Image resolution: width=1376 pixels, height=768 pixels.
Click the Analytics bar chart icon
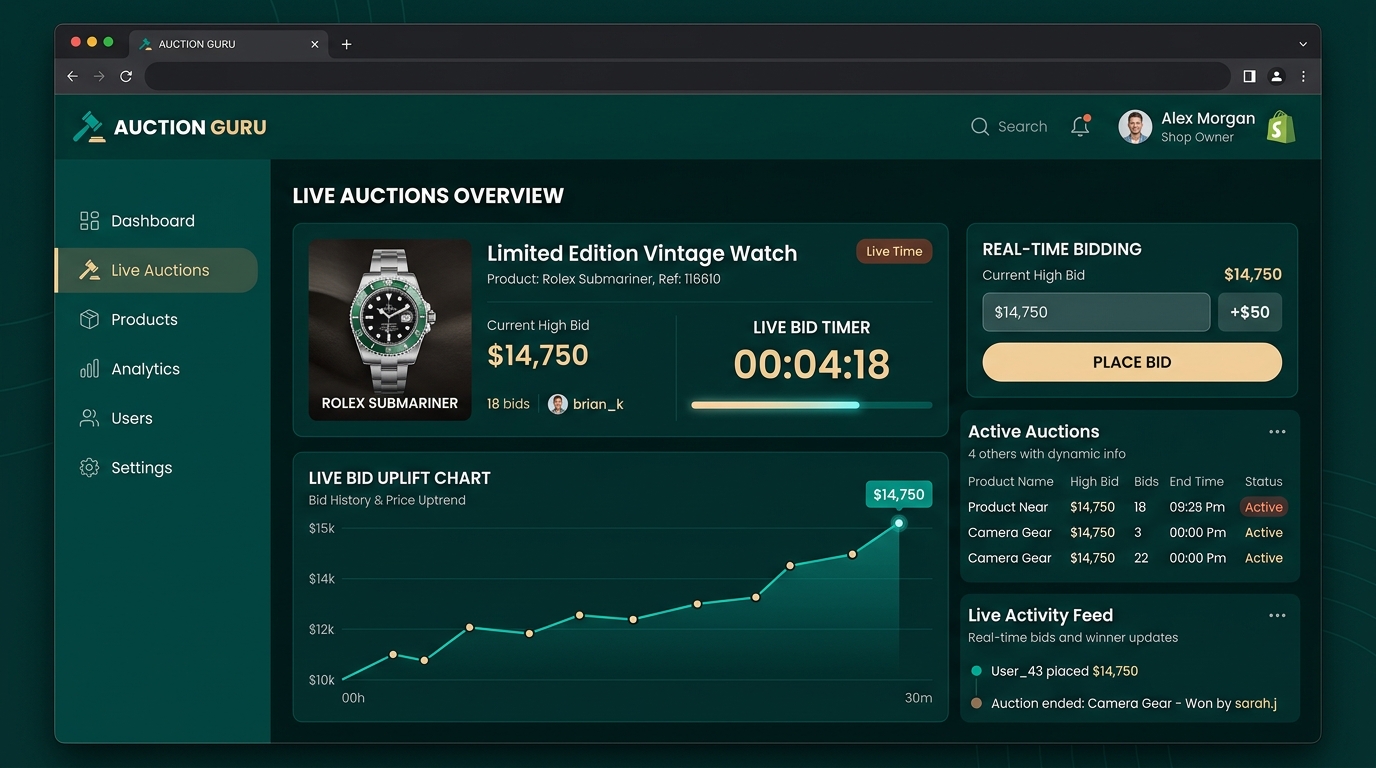click(x=90, y=369)
